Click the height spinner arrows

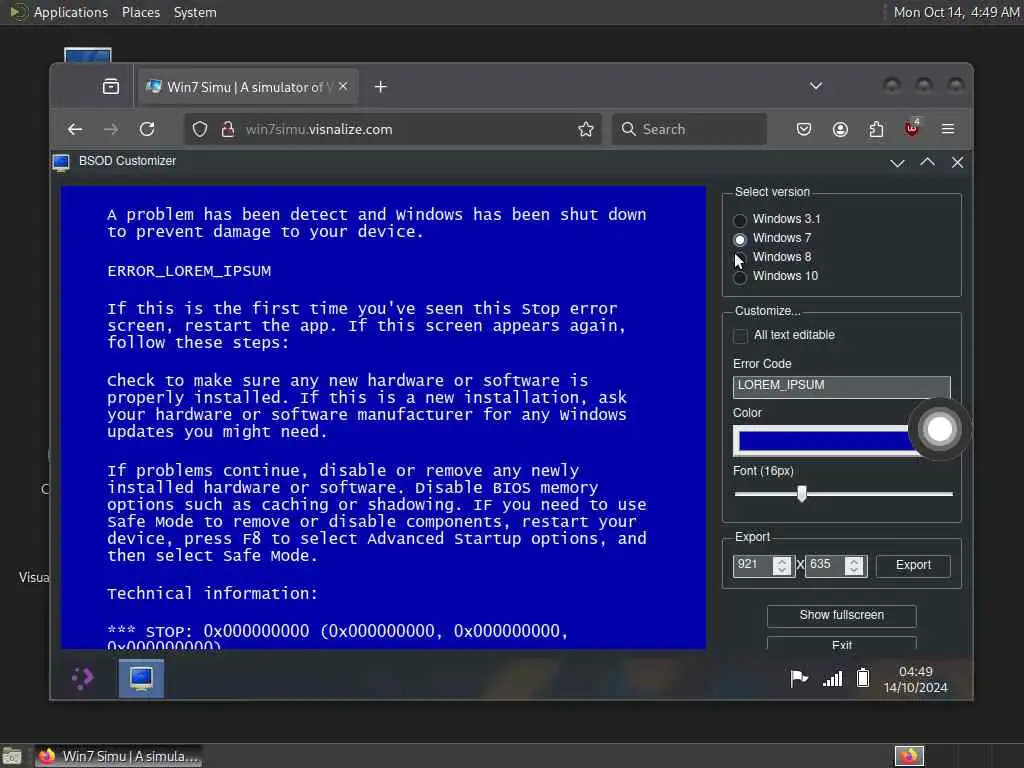(x=854, y=566)
